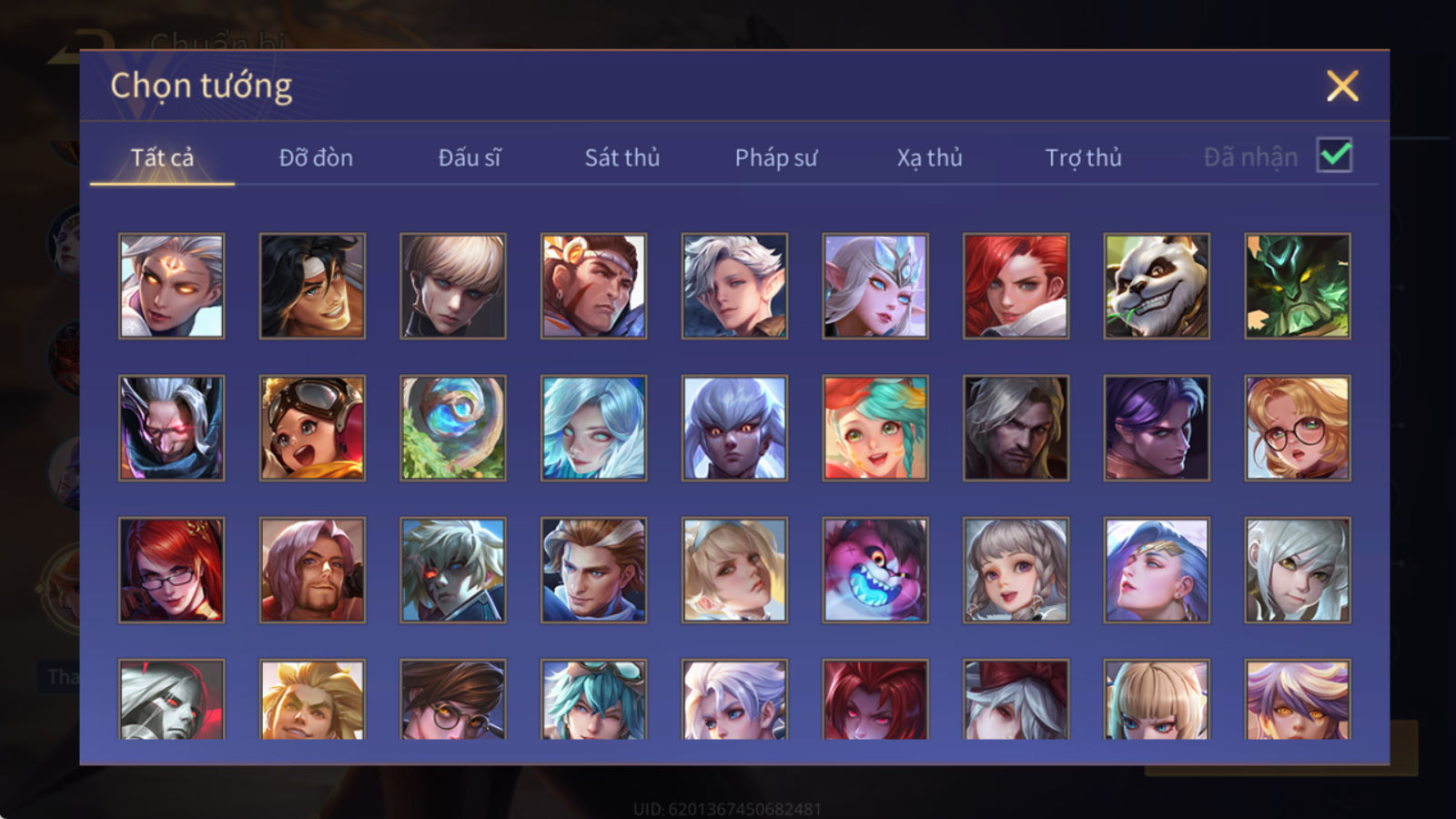Switch to the Đỡ đòn tab
The width and height of the screenshot is (1456, 819).
tap(316, 157)
